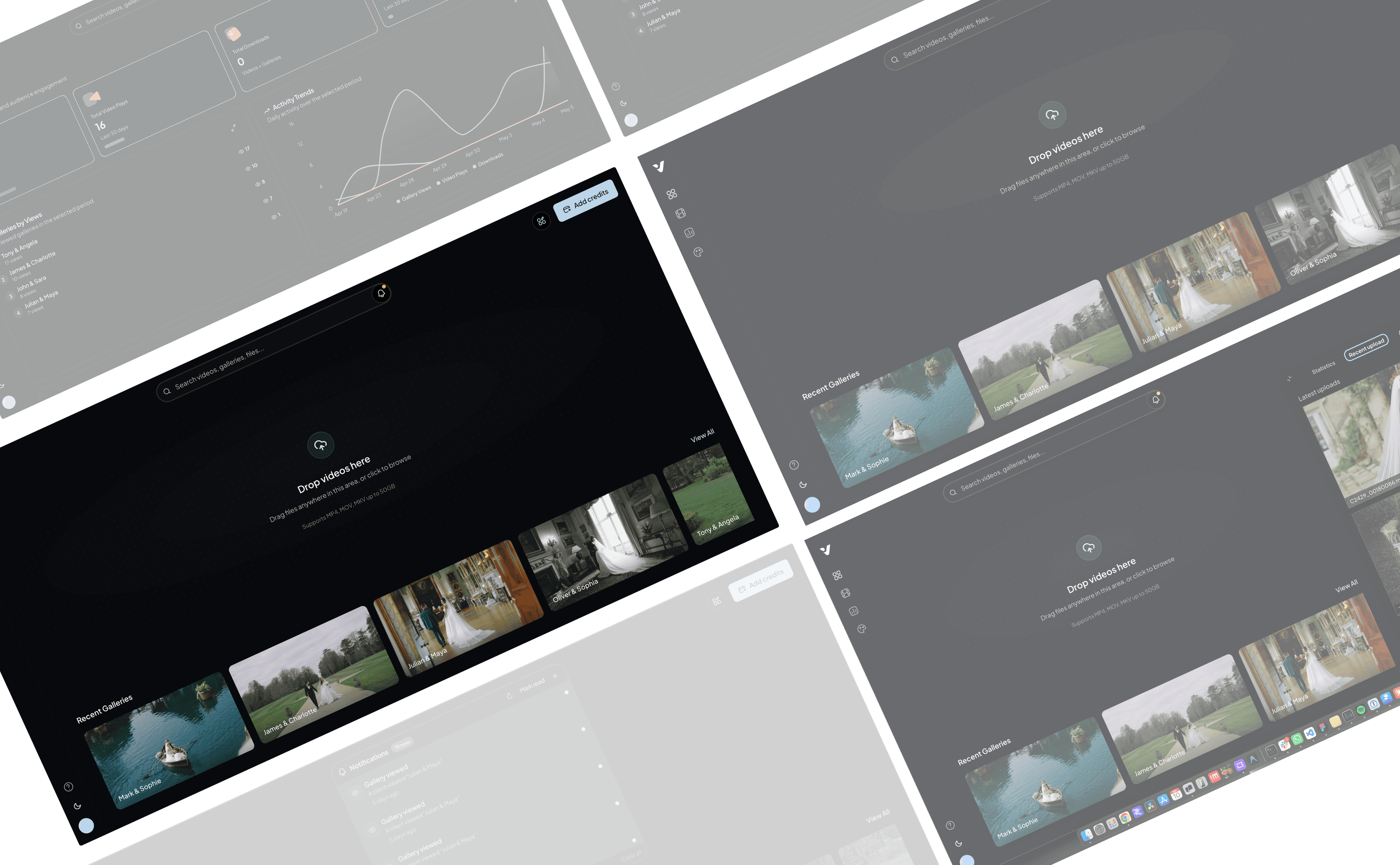Open Mark & Sophie gallery in upper-right window
This screenshot has height=865, width=1400.
coord(897,418)
